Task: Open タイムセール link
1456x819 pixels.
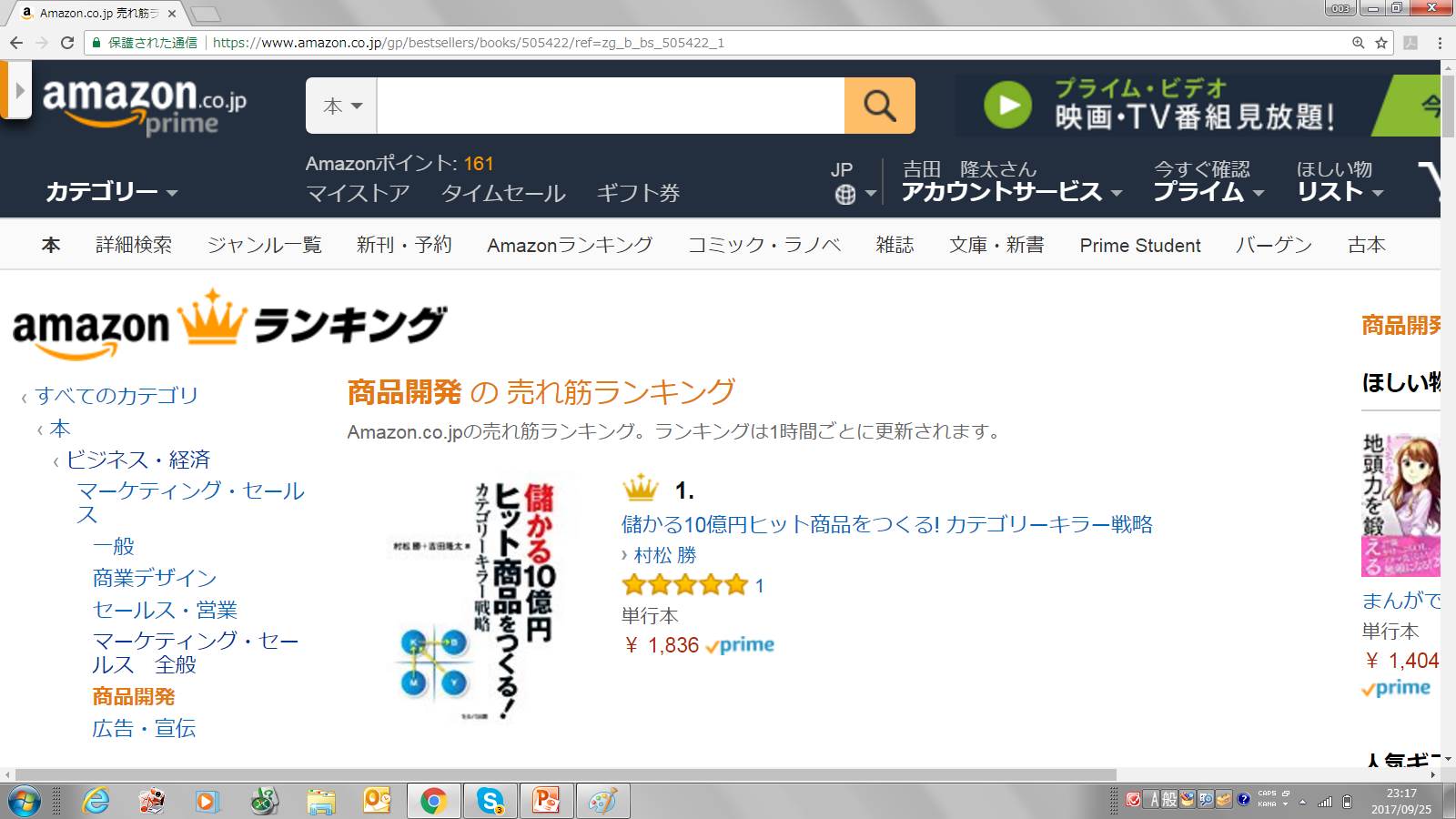Action: pyautogui.click(x=503, y=193)
